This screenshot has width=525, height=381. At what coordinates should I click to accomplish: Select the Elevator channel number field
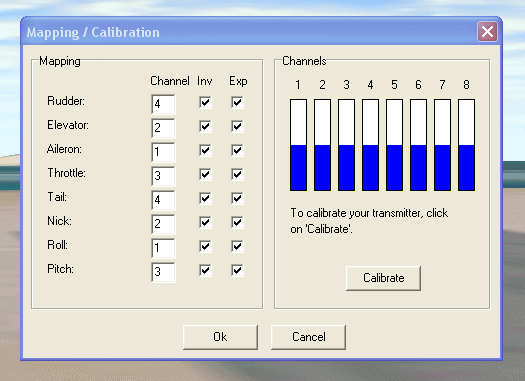163,128
